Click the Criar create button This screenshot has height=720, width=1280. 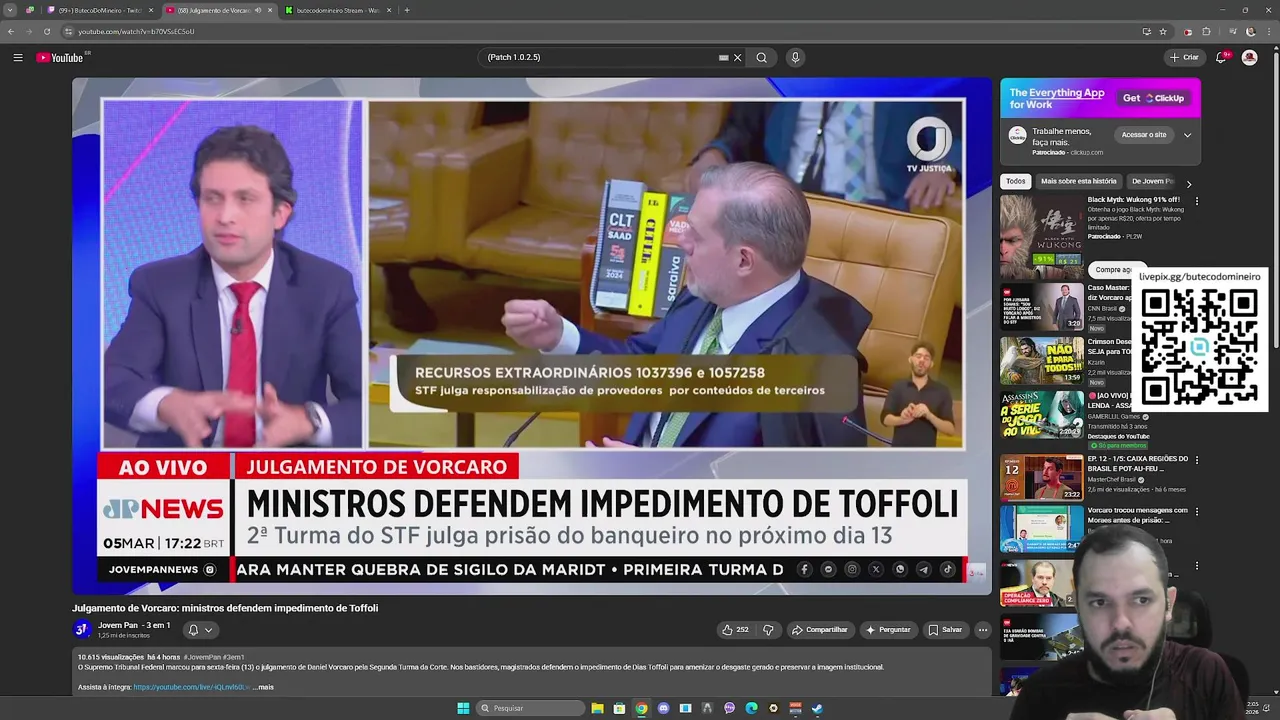pyautogui.click(x=1184, y=58)
